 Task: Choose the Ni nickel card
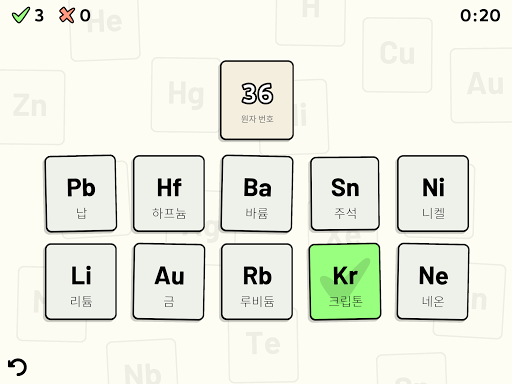pos(433,193)
